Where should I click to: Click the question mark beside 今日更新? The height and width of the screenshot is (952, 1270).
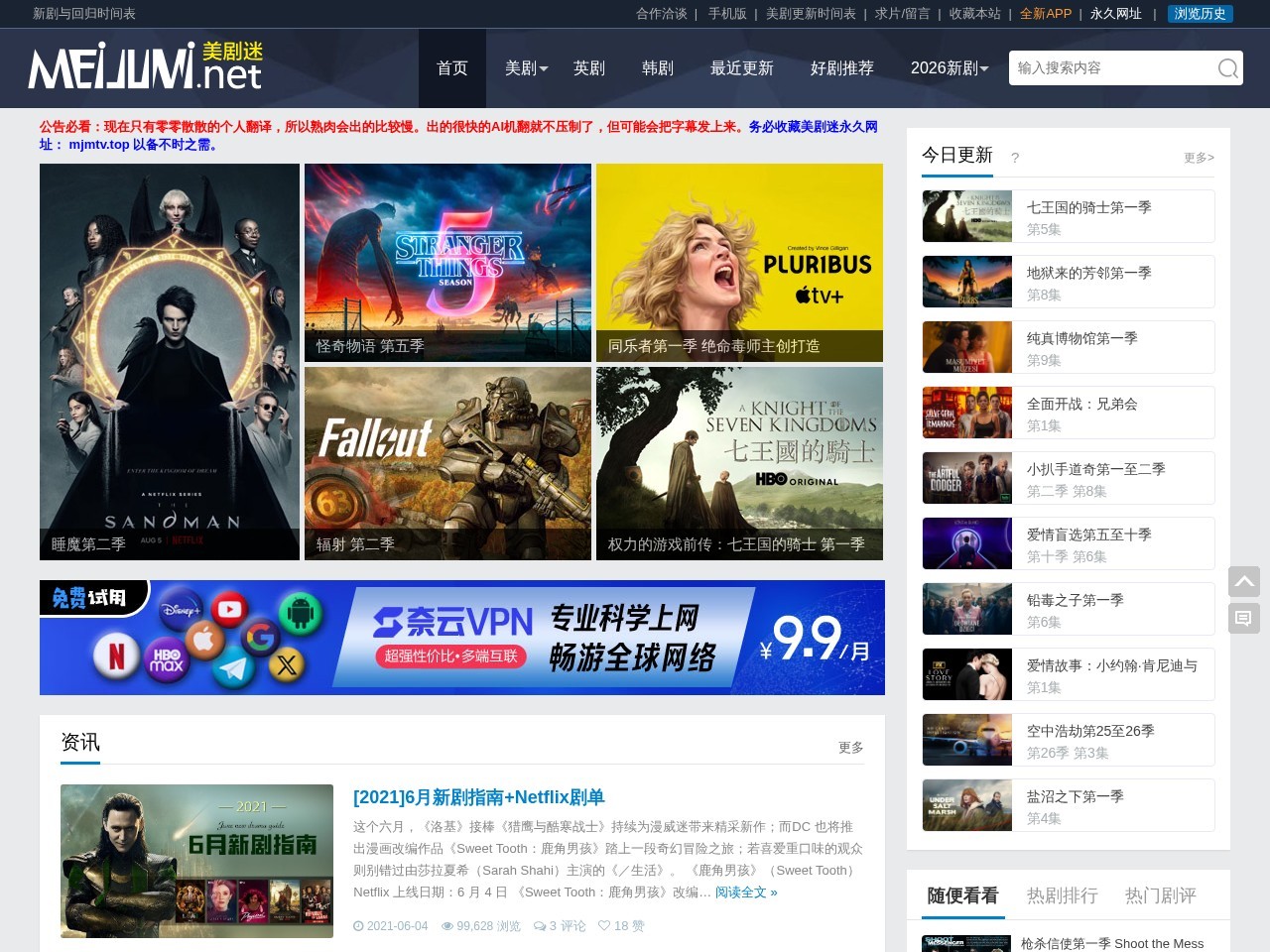(1014, 158)
